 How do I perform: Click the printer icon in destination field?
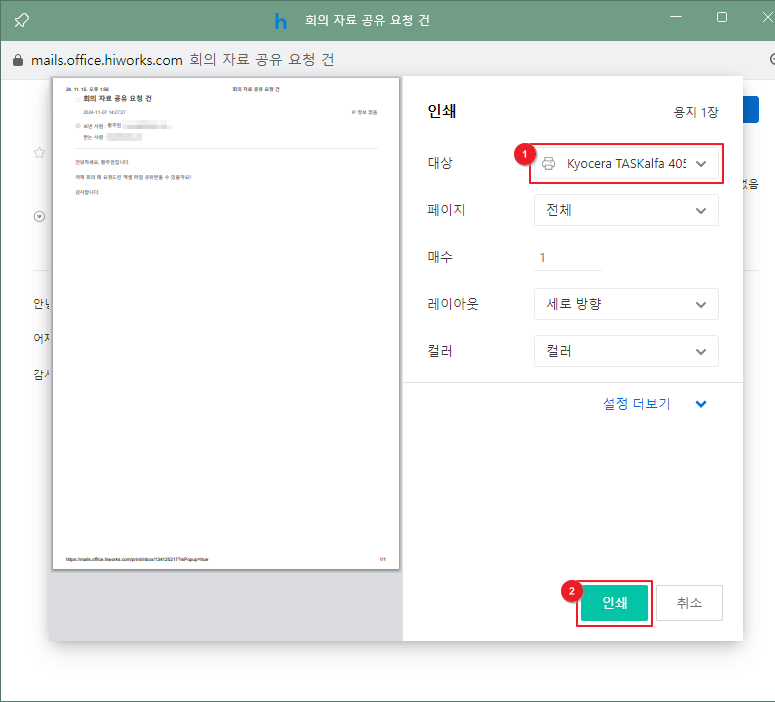549,163
